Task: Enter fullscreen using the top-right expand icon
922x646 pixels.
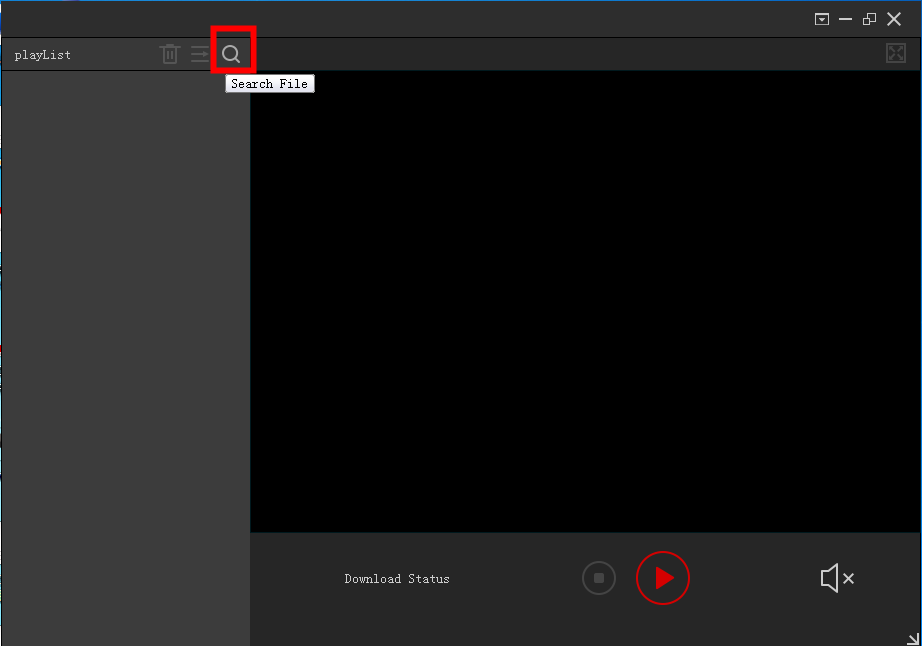Action: tap(896, 53)
